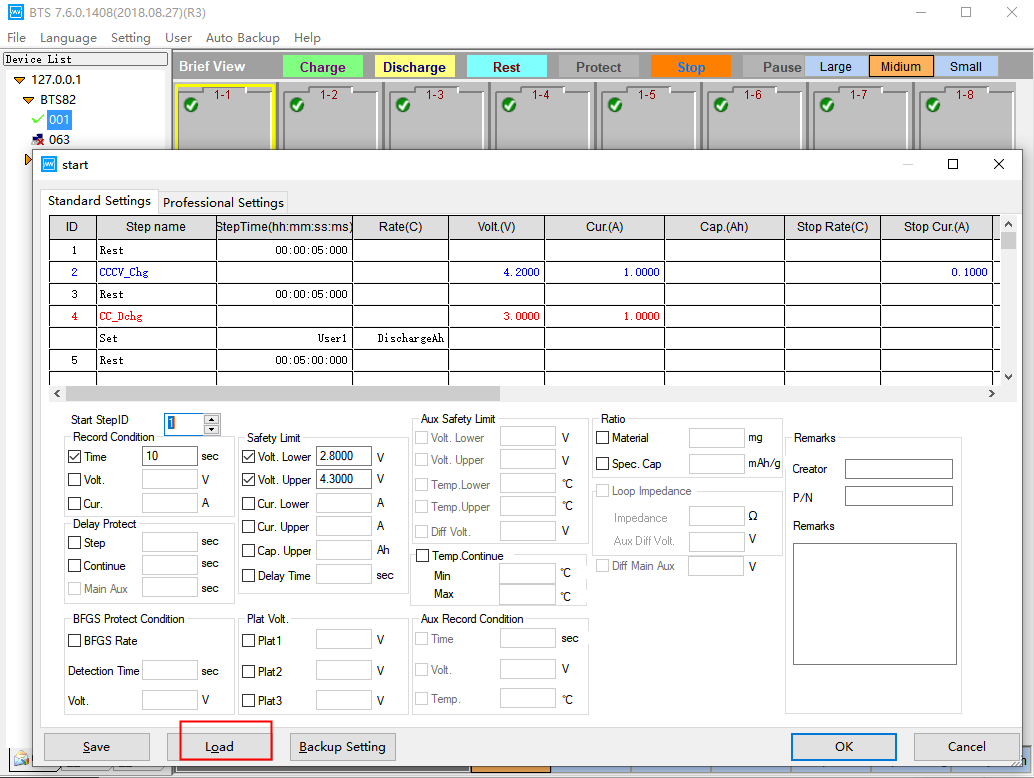Click the P/N input field
The image size is (1034, 778).
[899, 496]
